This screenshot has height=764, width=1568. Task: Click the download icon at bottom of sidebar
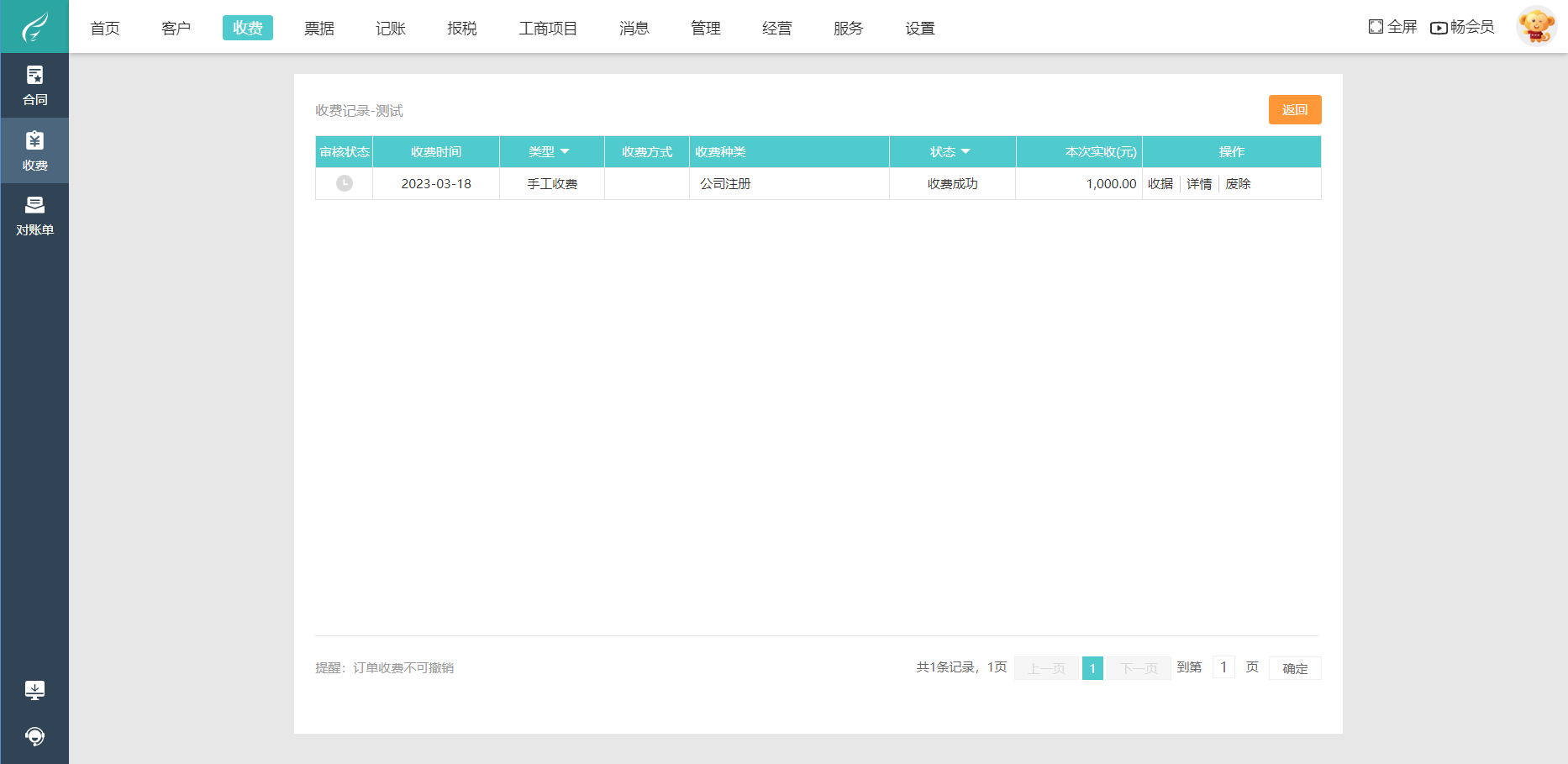click(x=34, y=689)
